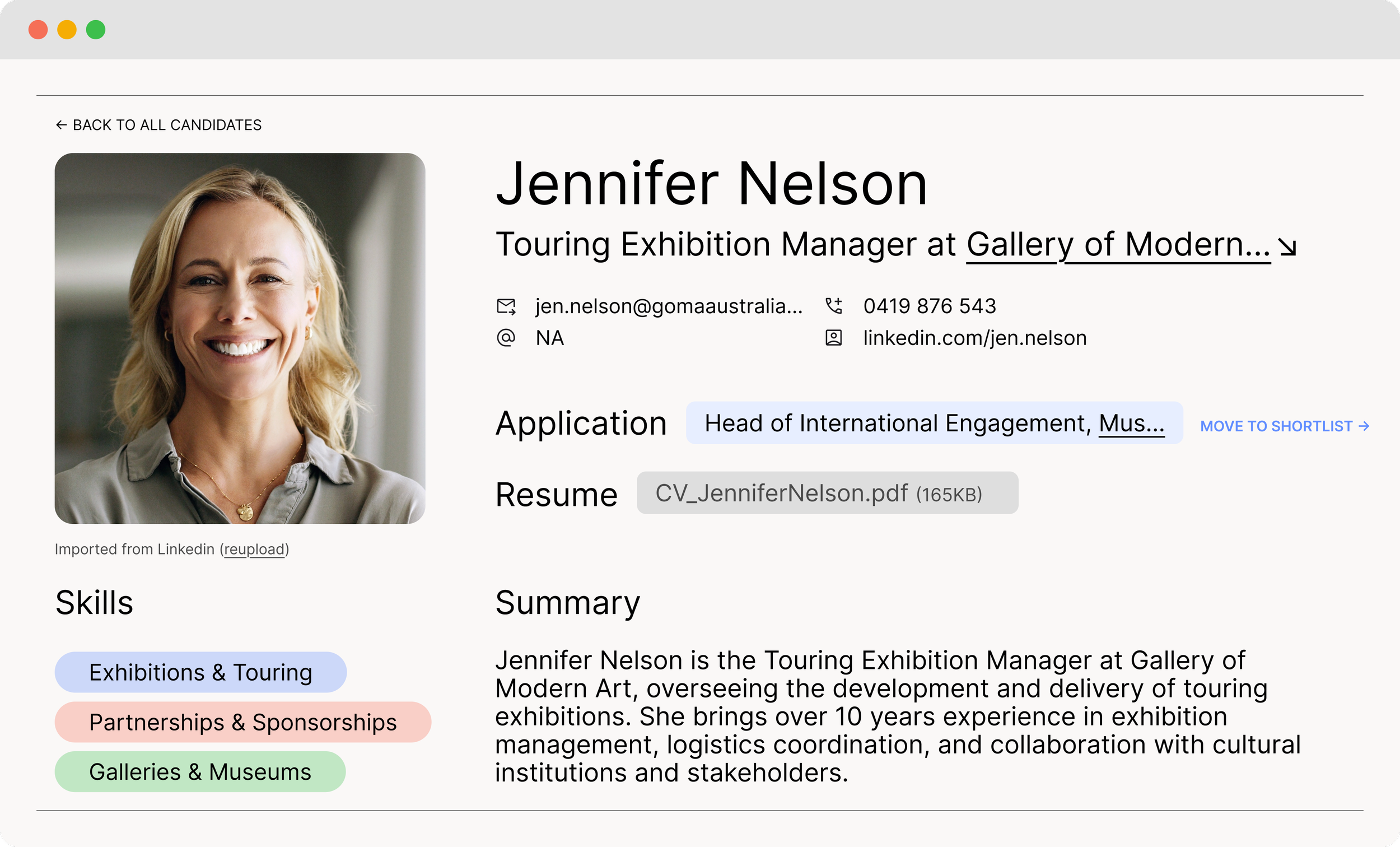Image resolution: width=1400 pixels, height=847 pixels.
Task: Click the yellow minimize window button
Action: pyautogui.click(x=67, y=30)
